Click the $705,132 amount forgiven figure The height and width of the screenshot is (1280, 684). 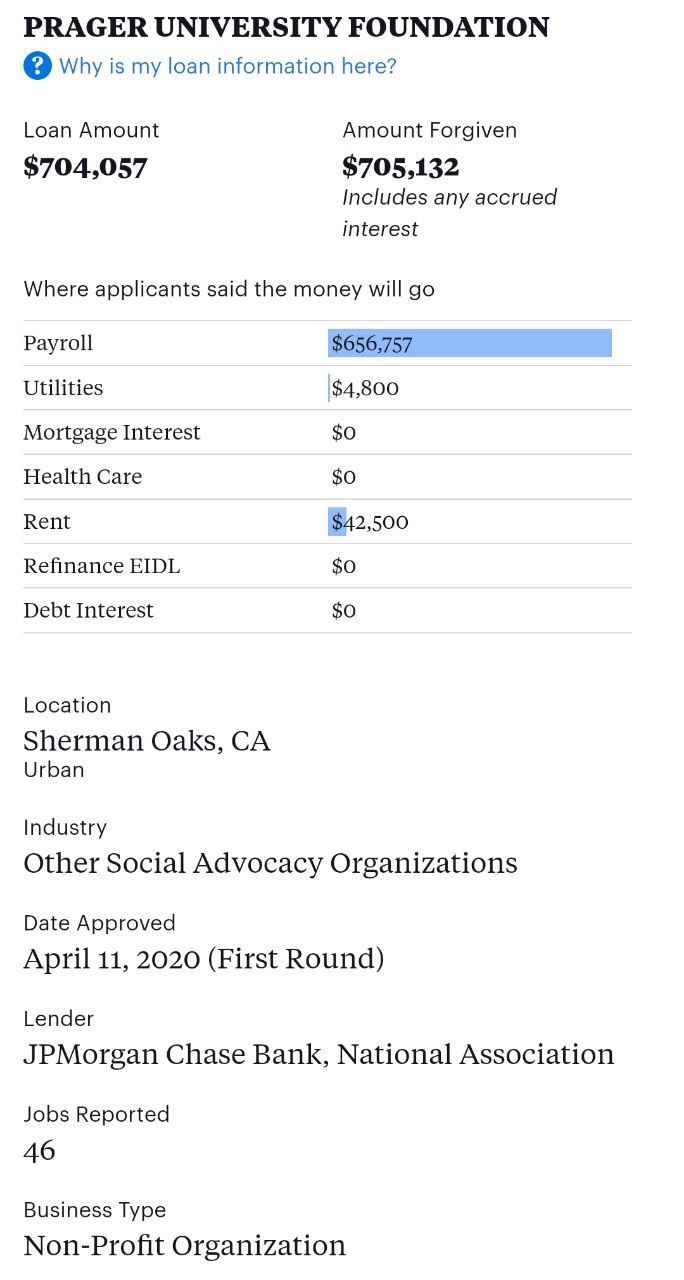tap(400, 167)
